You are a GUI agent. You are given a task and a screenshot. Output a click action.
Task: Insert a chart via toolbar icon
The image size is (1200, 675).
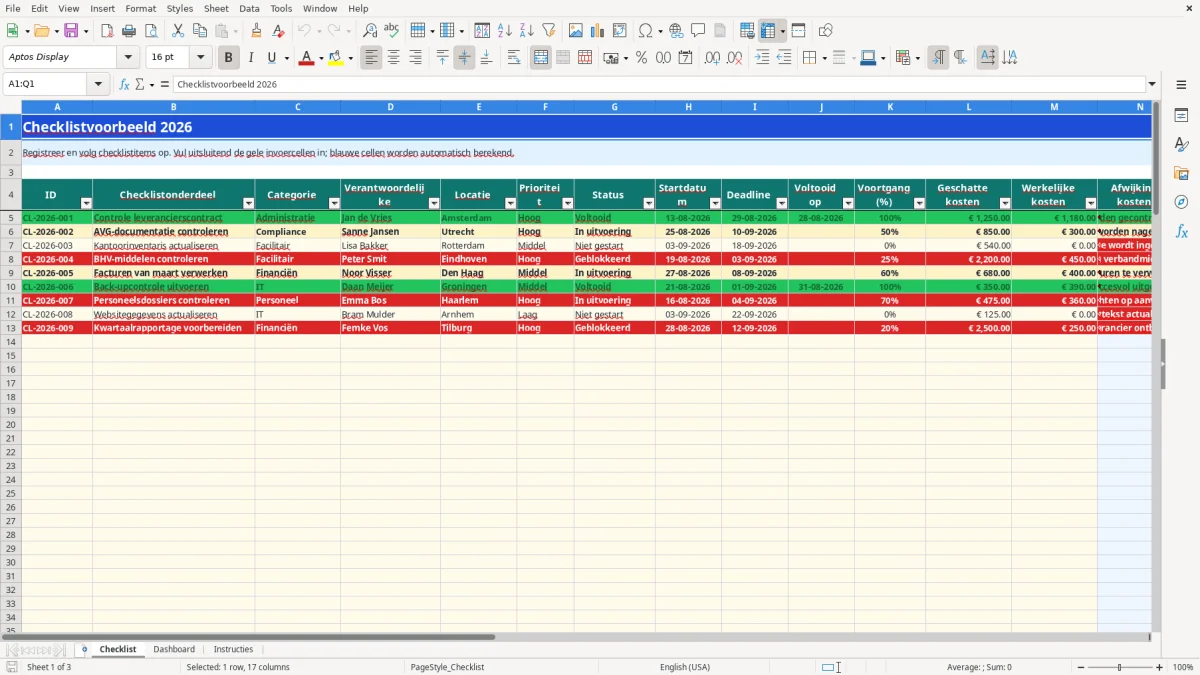[598, 31]
